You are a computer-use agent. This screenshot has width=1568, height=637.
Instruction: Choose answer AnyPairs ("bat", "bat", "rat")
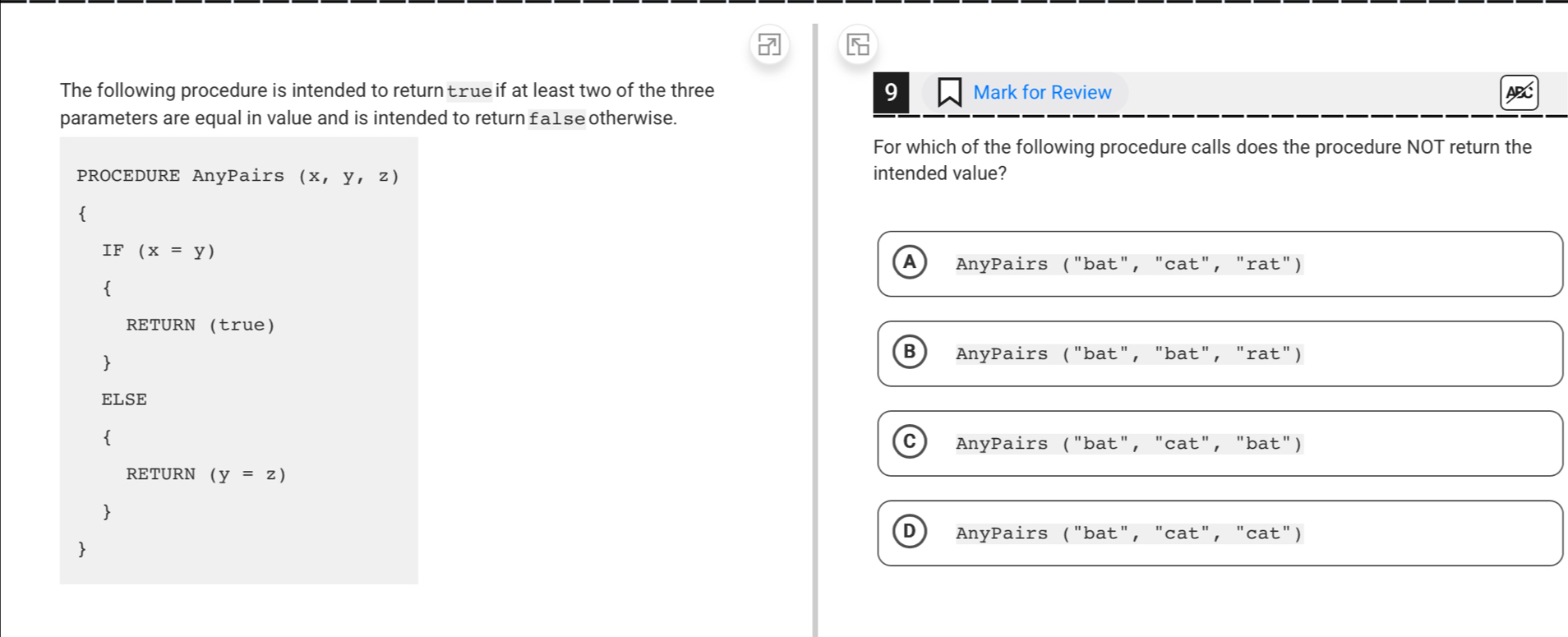(1220, 353)
